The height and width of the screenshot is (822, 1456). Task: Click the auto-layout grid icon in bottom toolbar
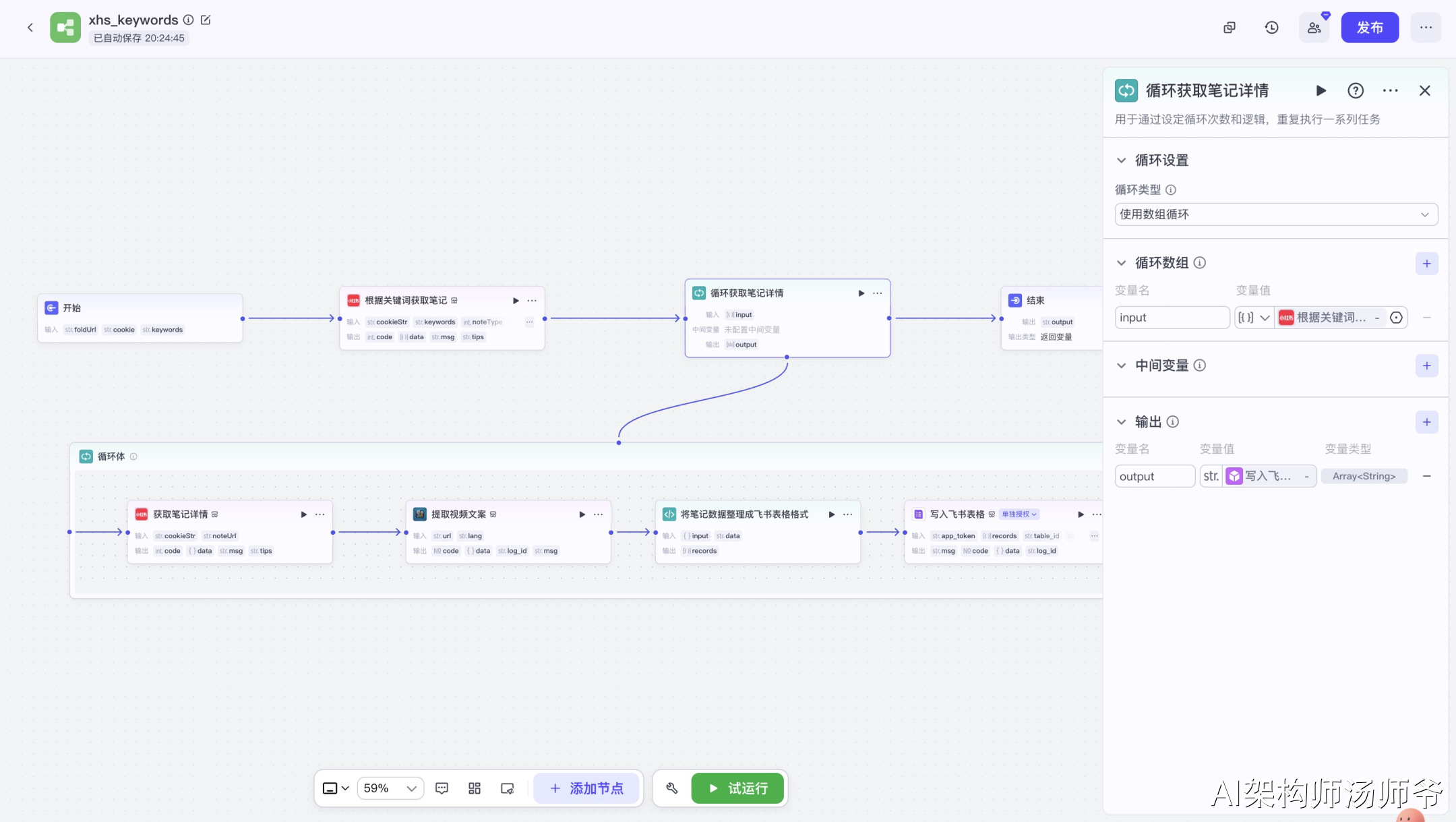tap(475, 788)
